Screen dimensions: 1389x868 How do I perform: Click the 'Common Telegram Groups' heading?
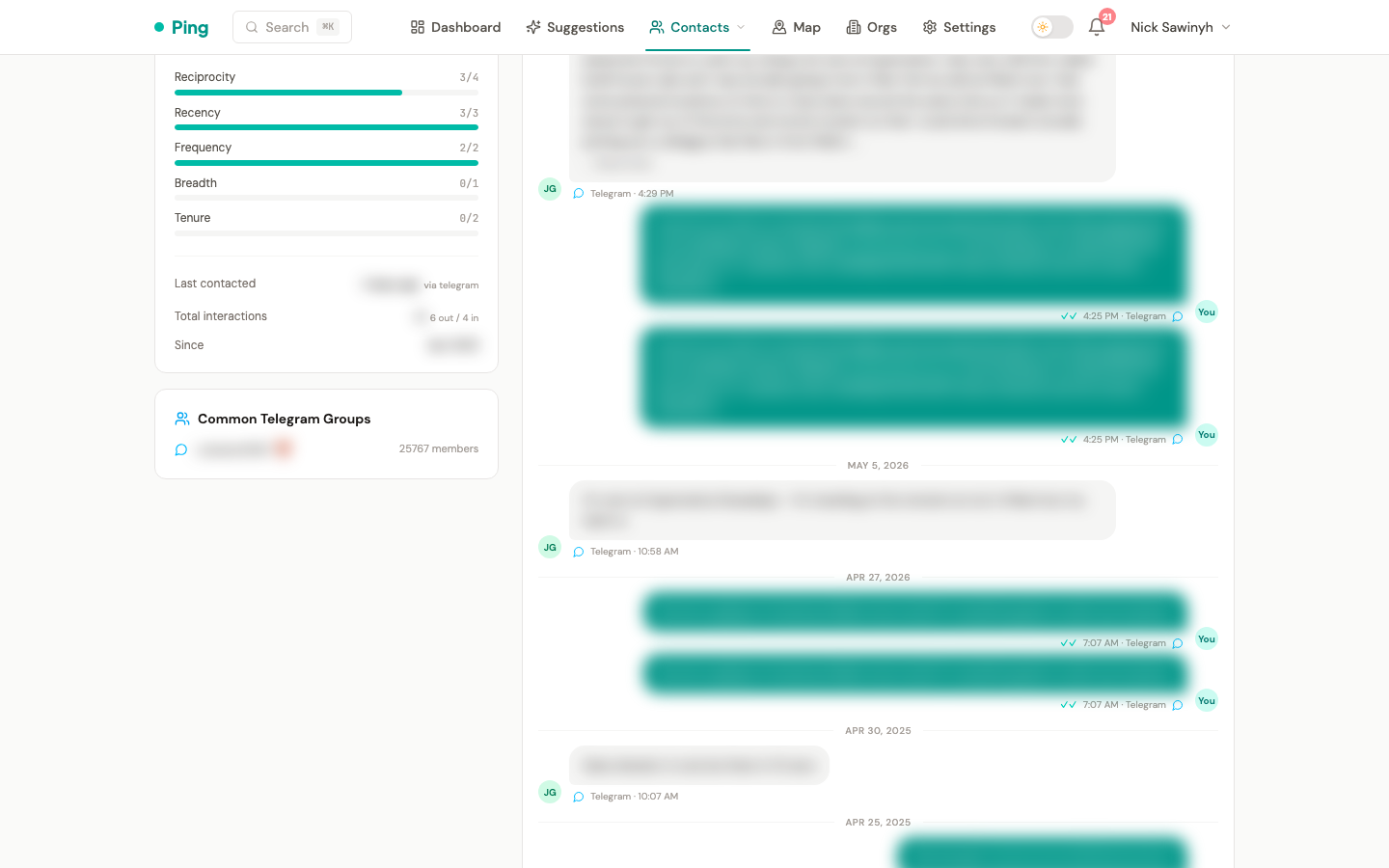click(x=285, y=419)
